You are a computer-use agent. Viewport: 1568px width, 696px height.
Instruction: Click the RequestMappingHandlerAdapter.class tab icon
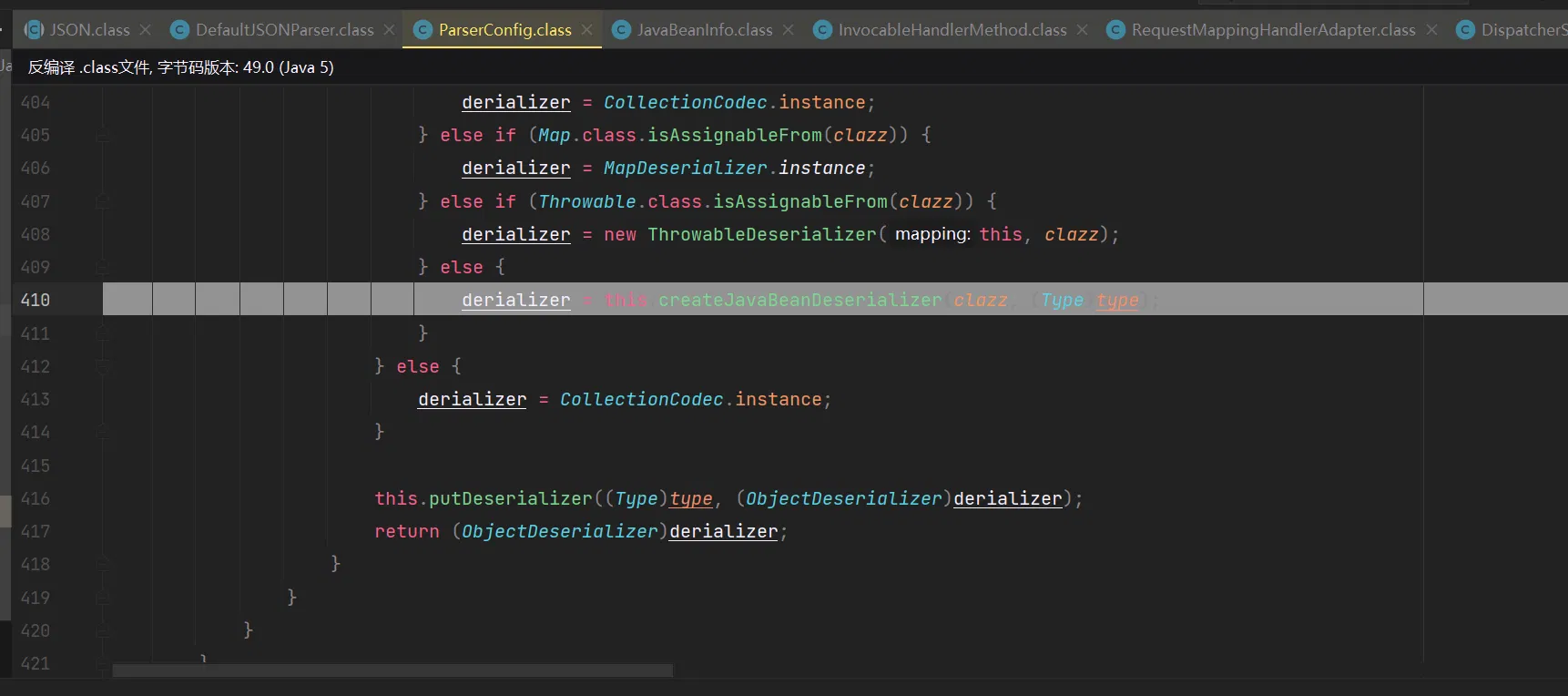coord(1115,30)
